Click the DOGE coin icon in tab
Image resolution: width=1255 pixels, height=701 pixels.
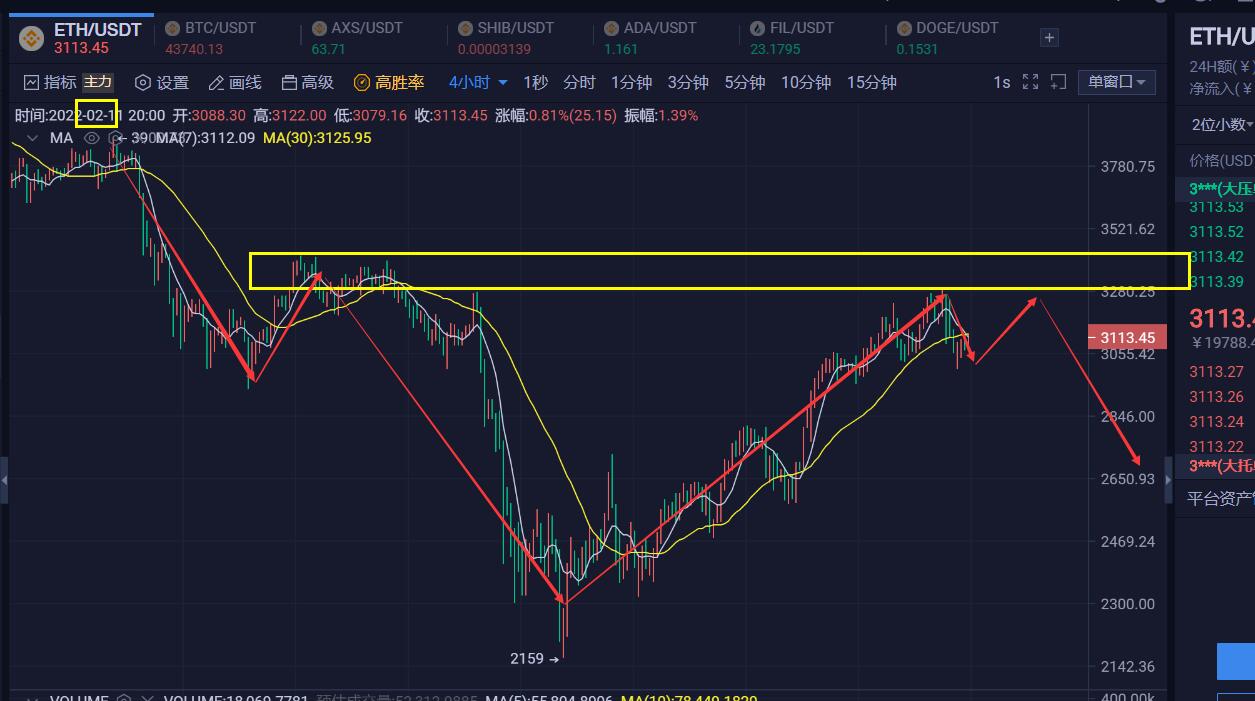coord(903,28)
